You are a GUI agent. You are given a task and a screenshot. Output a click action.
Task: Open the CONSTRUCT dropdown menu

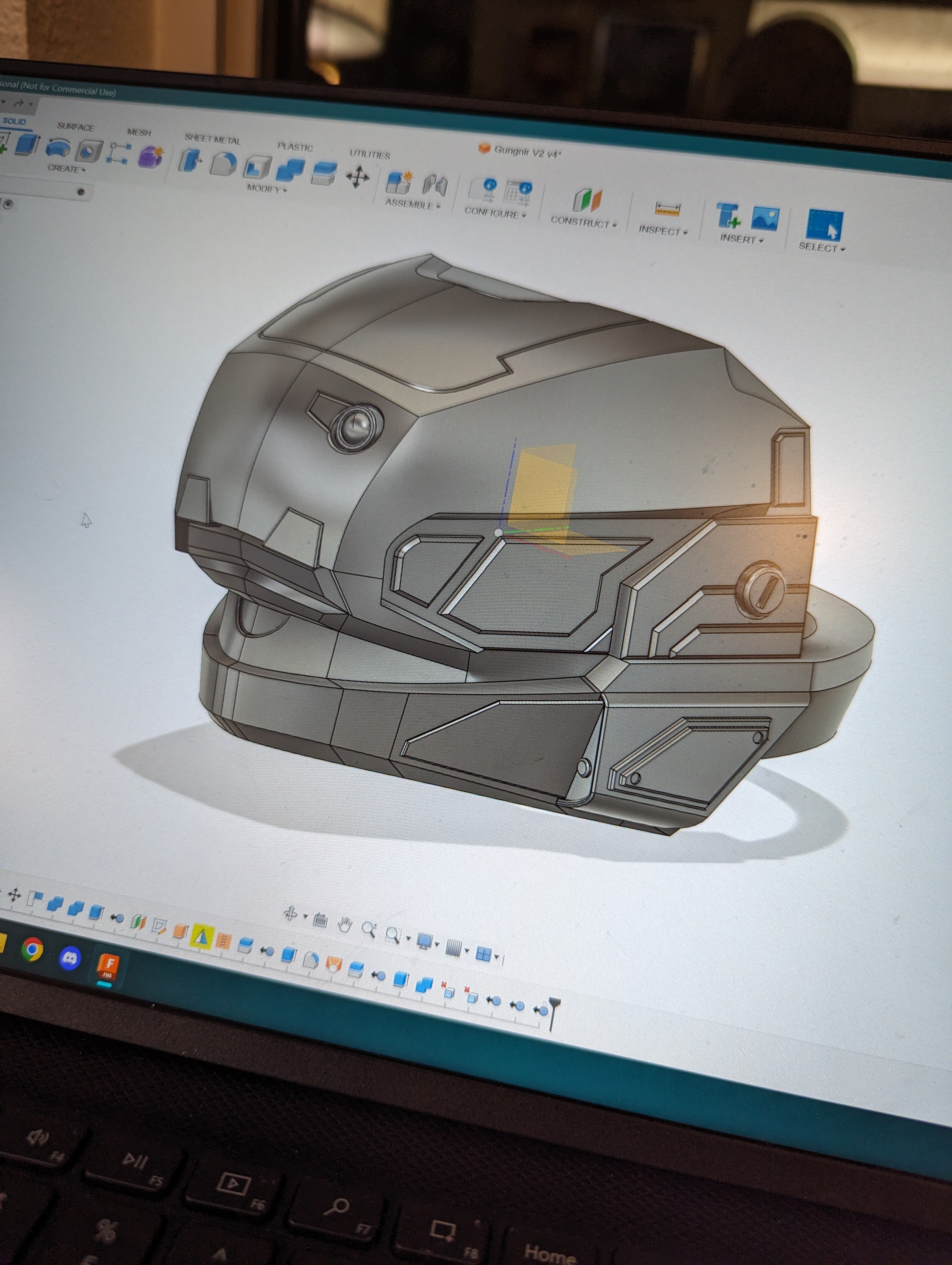pyautogui.click(x=584, y=223)
